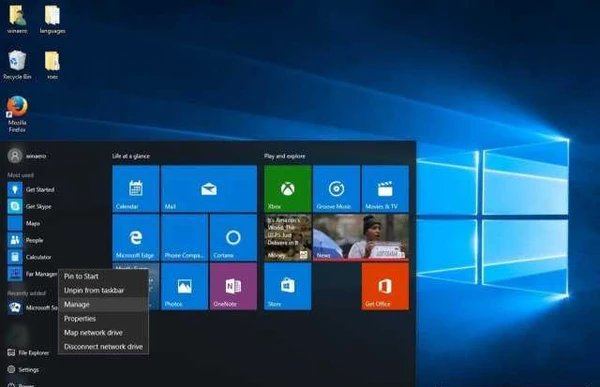Open the Cortana tile

click(x=233, y=237)
